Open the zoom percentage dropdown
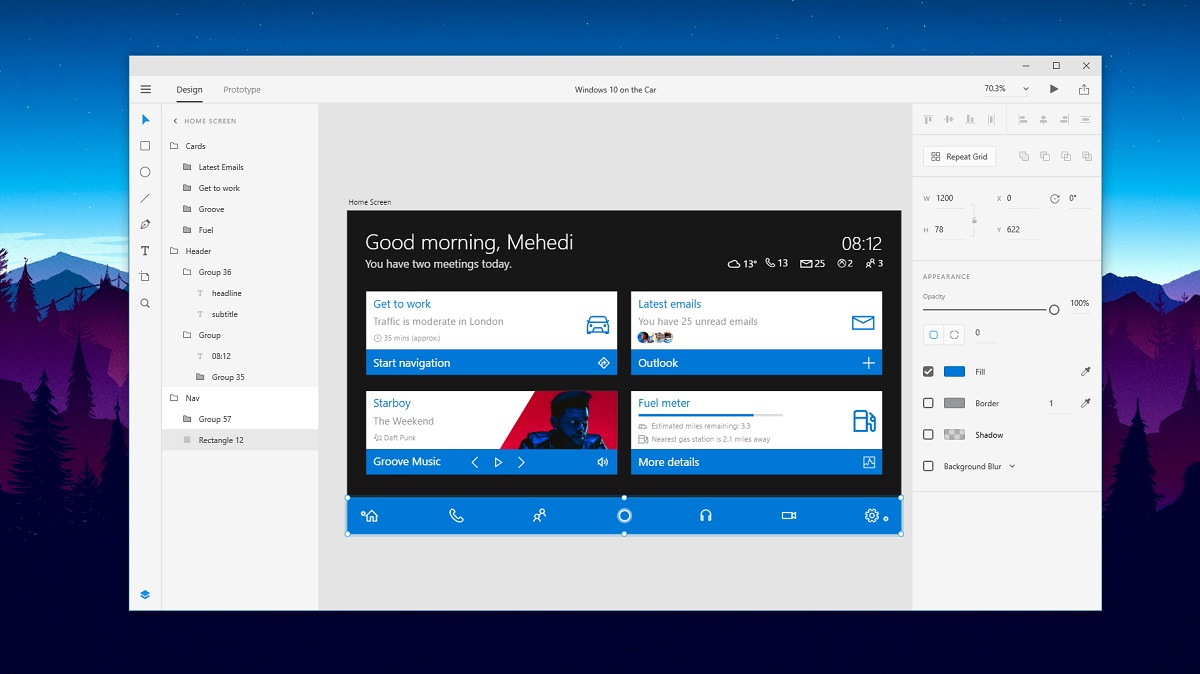Screen dimensions: 1200x674 [1025, 89]
